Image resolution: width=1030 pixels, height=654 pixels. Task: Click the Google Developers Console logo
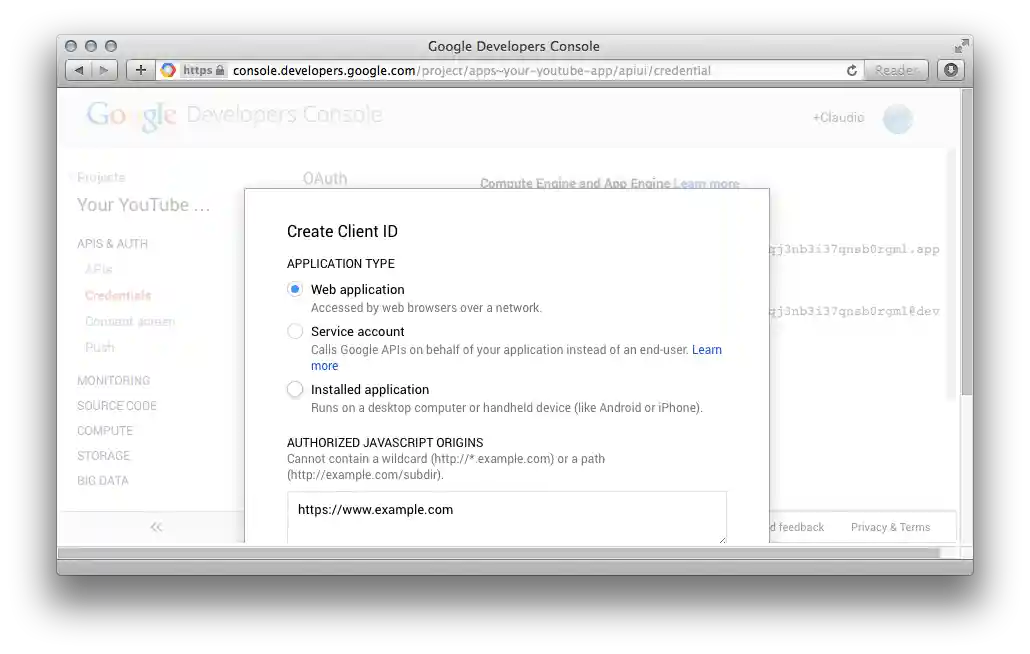[x=232, y=114]
